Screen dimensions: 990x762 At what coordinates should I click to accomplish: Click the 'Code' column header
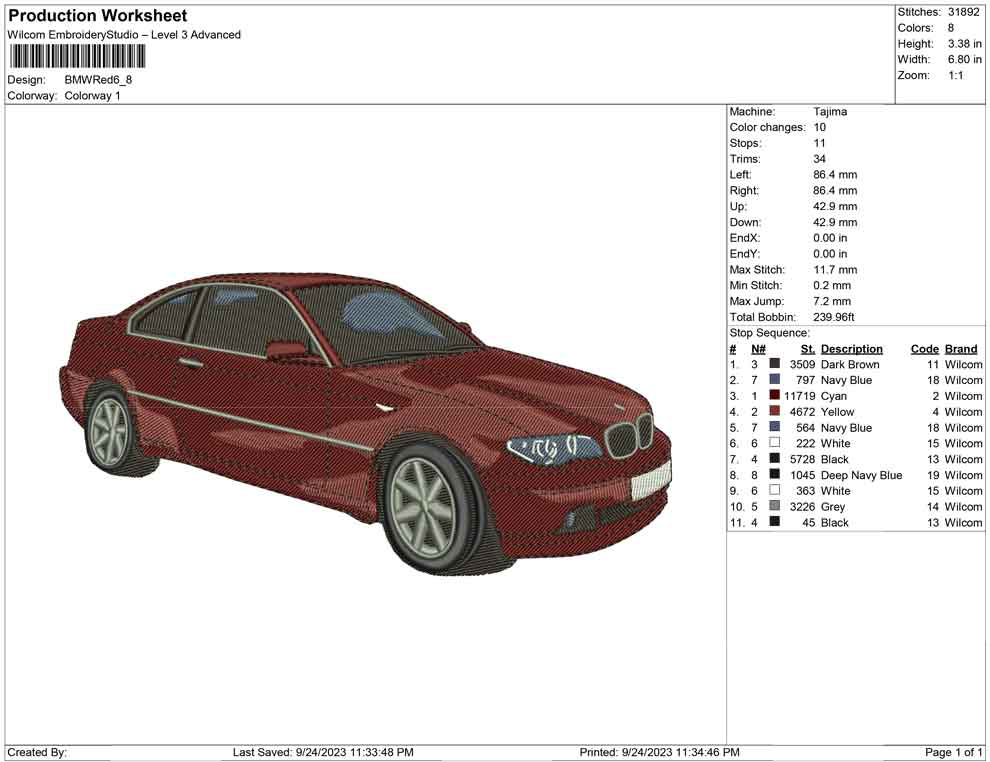924,349
